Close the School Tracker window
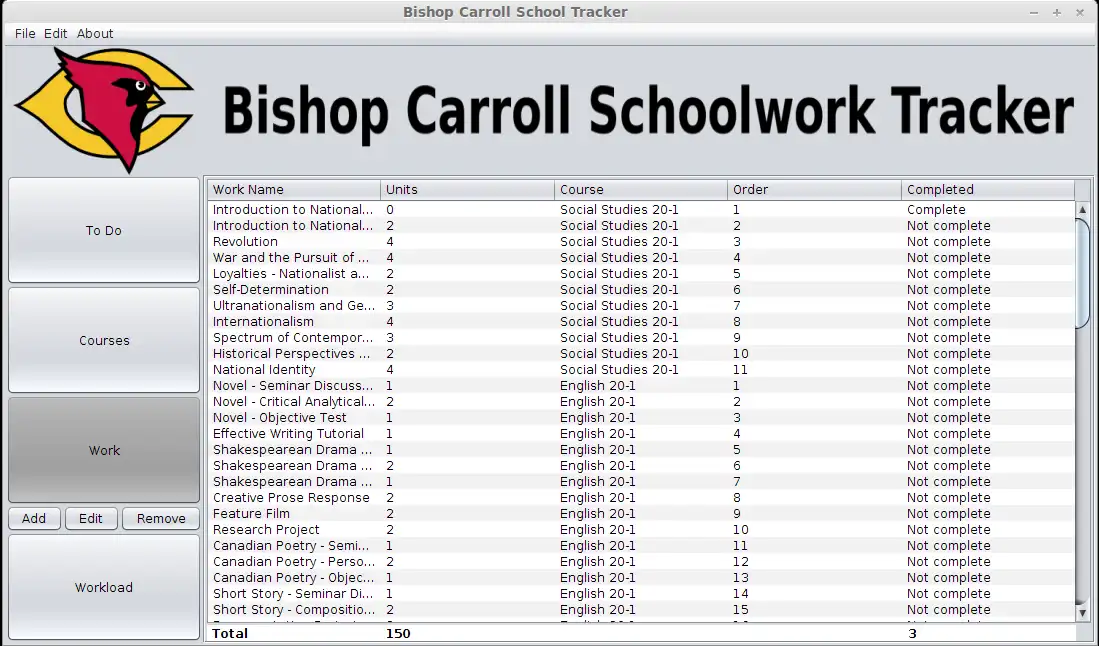1099x646 pixels. tap(1080, 13)
